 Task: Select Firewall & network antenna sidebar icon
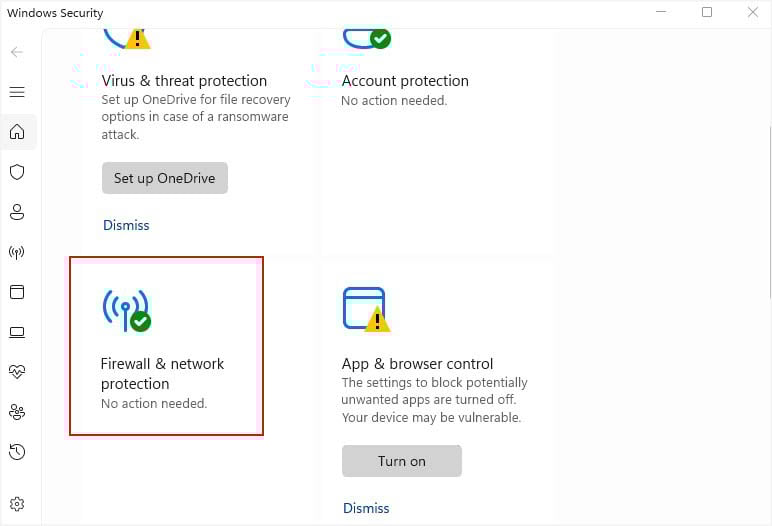click(x=17, y=252)
